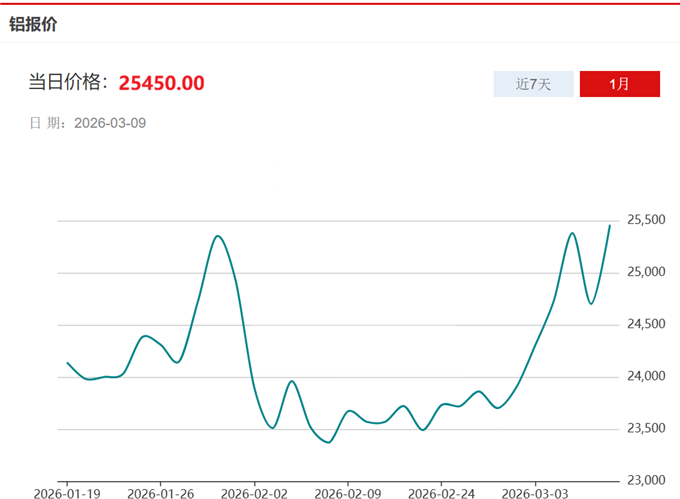This screenshot has height=499, width=680.
Task: Pick the 2026-02-09 x-axis tick label
Action: (347, 493)
